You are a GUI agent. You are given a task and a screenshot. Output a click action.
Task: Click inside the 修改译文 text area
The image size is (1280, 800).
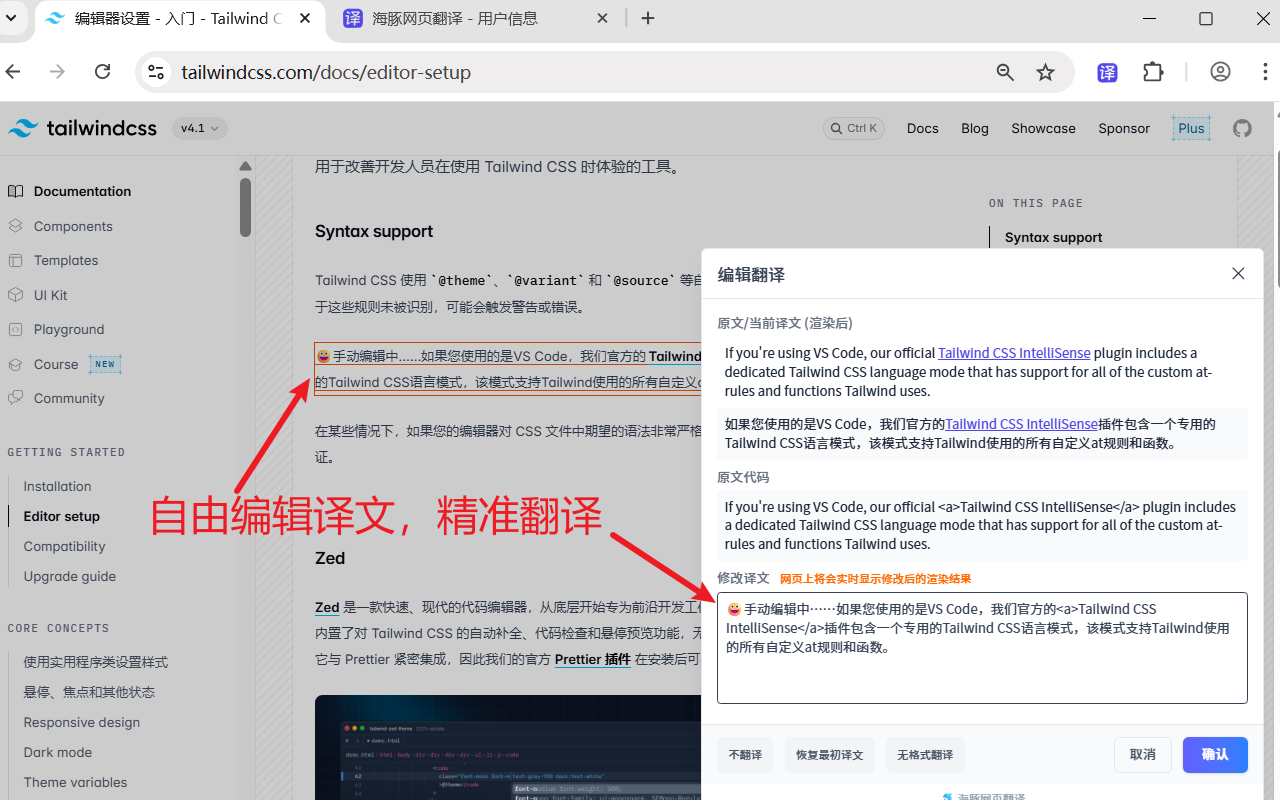(982, 648)
